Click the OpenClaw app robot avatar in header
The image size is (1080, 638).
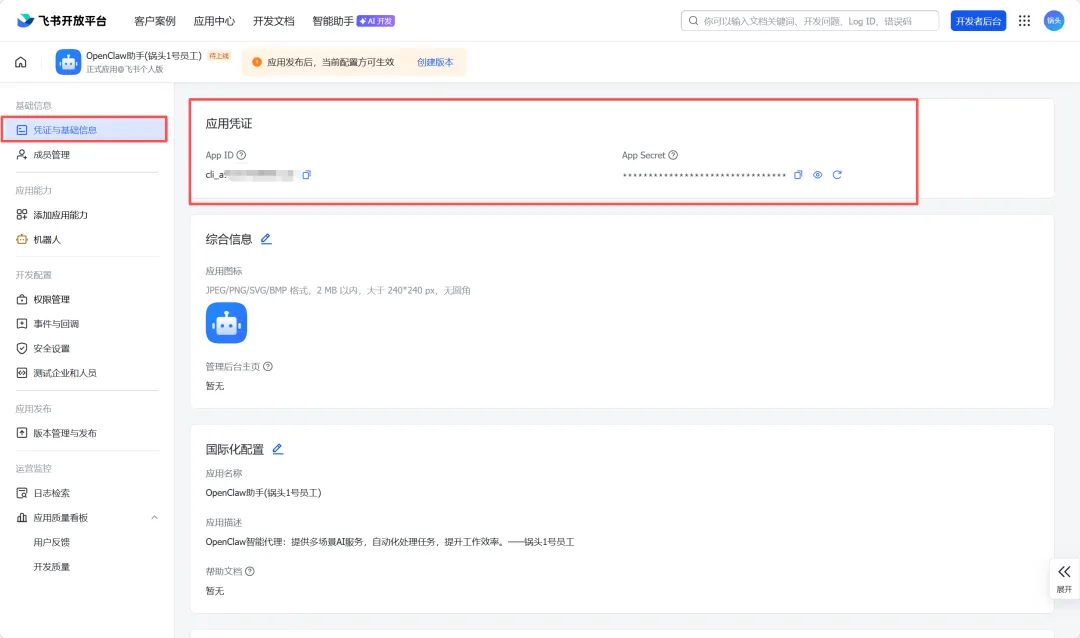pyautogui.click(x=68, y=62)
